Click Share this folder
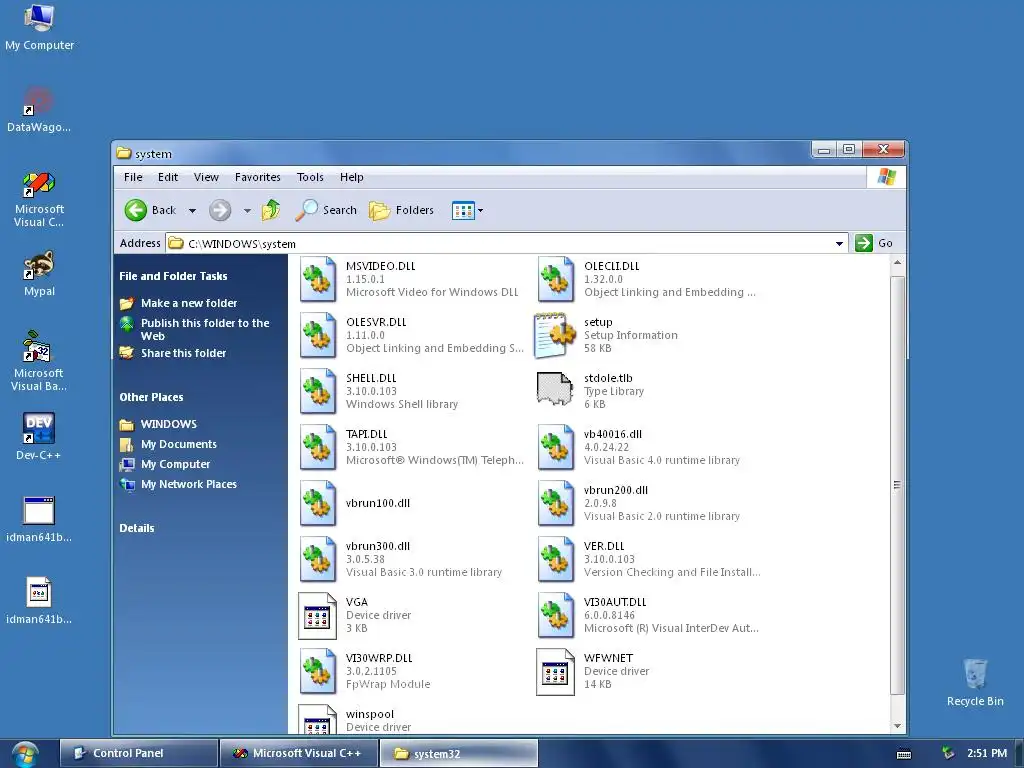 click(184, 353)
